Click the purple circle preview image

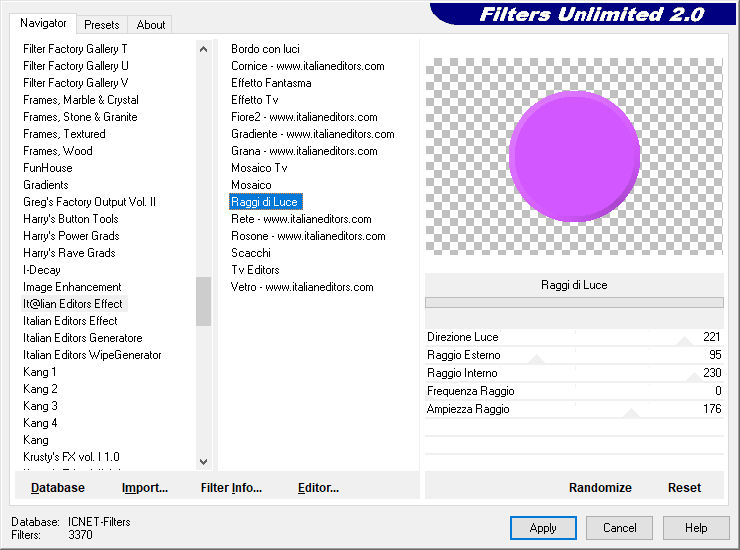[574, 156]
